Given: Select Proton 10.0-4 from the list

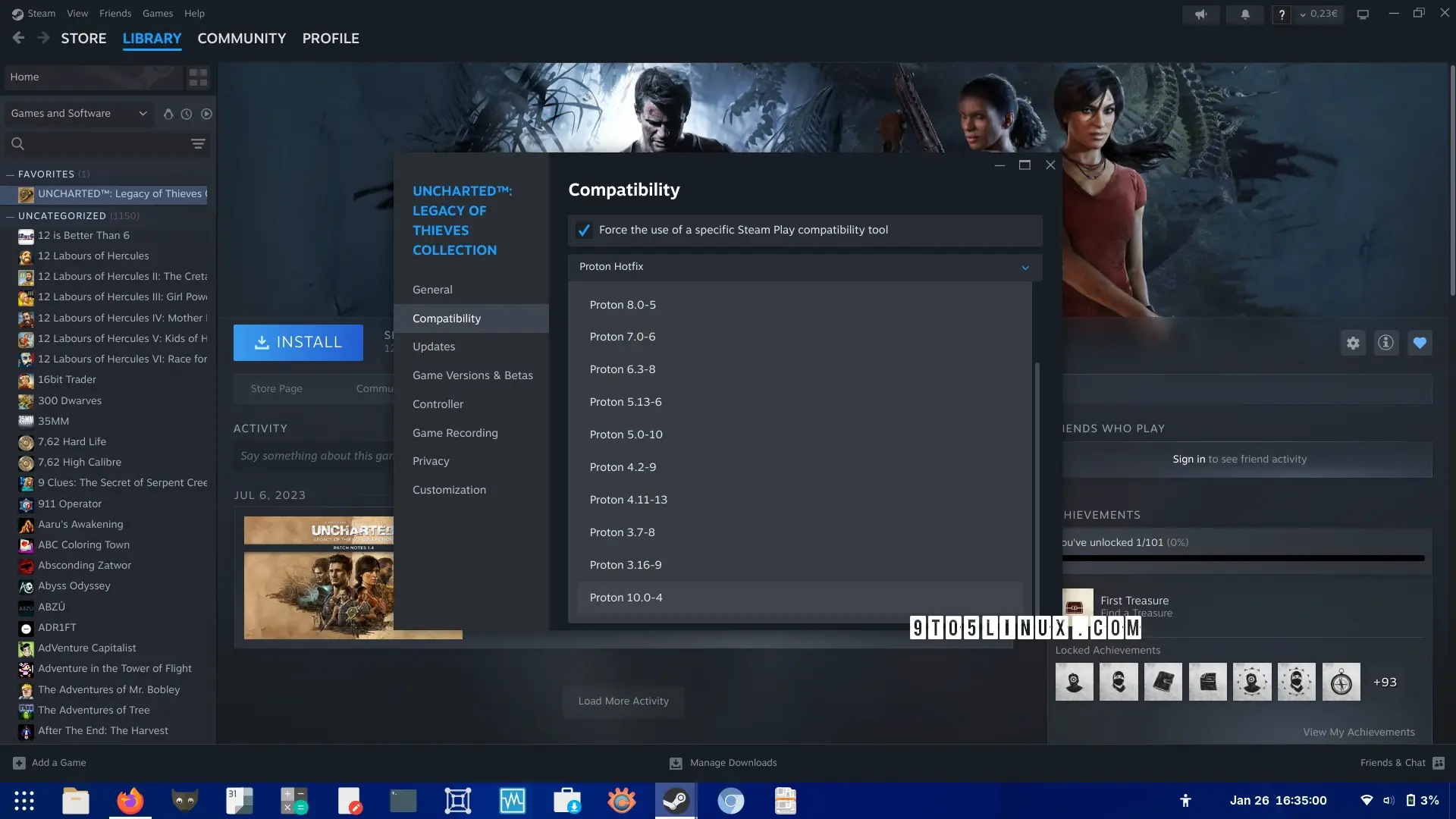Looking at the screenshot, I should click(x=626, y=598).
